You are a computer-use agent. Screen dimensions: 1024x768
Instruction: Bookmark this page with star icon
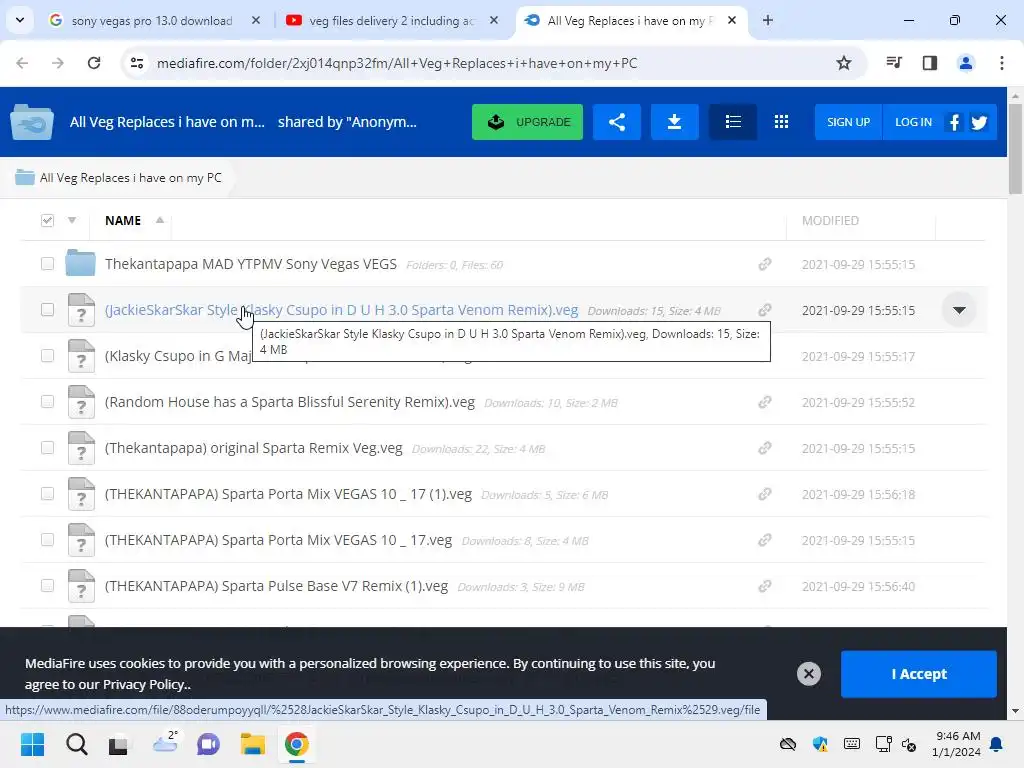[844, 63]
